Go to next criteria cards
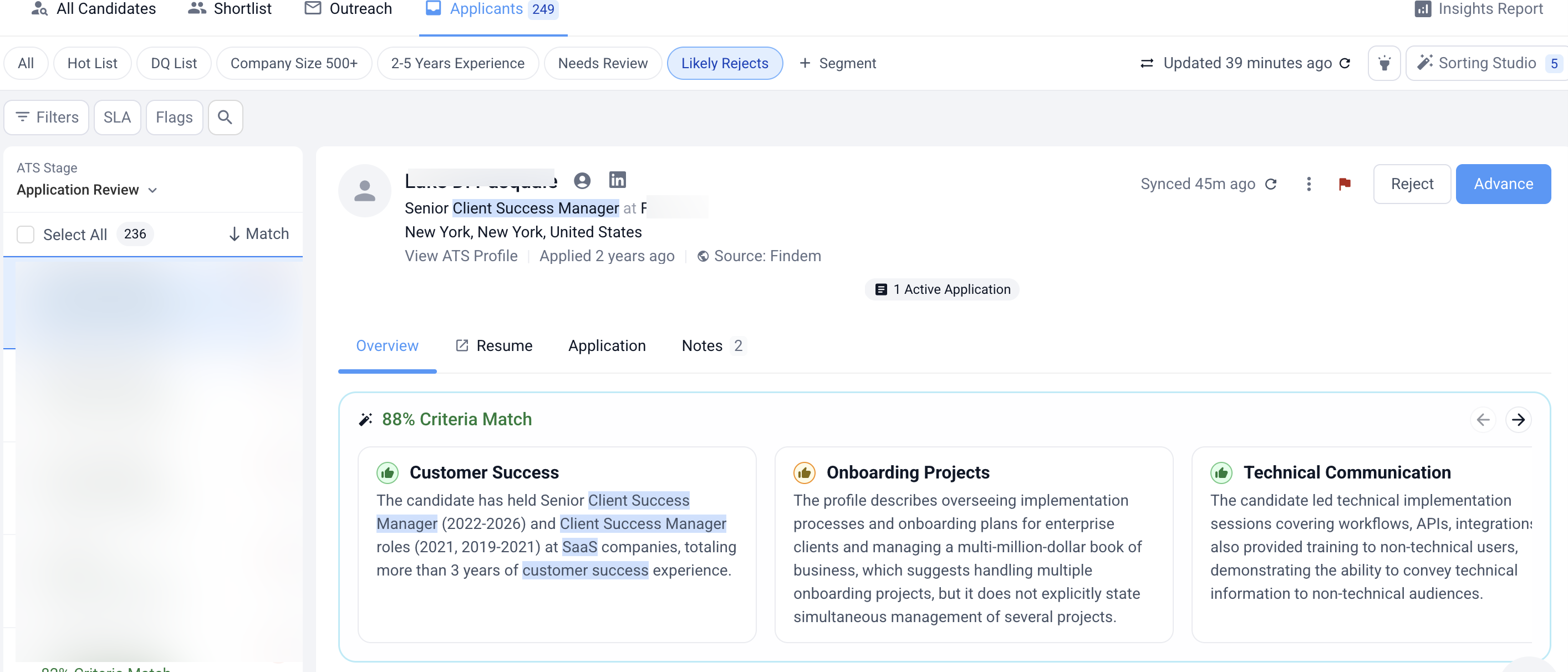Viewport: 1568px width, 672px height. (1518, 420)
